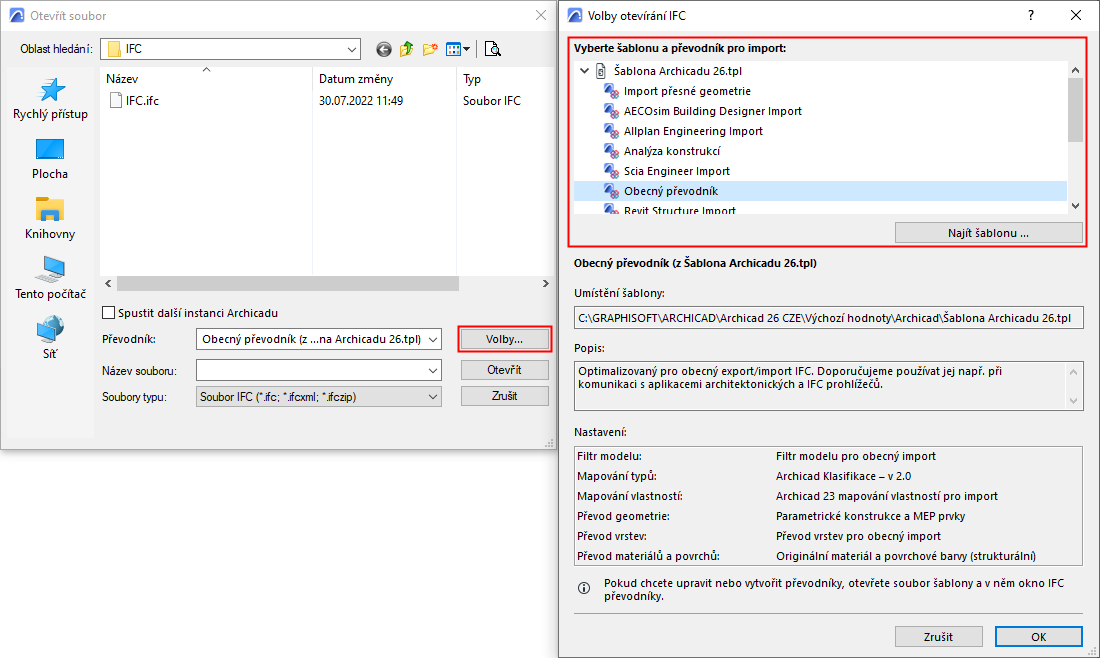Click Parametrické konstrukce a MEP prvky value
The height and width of the screenshot is (658, 1100).
870,516
